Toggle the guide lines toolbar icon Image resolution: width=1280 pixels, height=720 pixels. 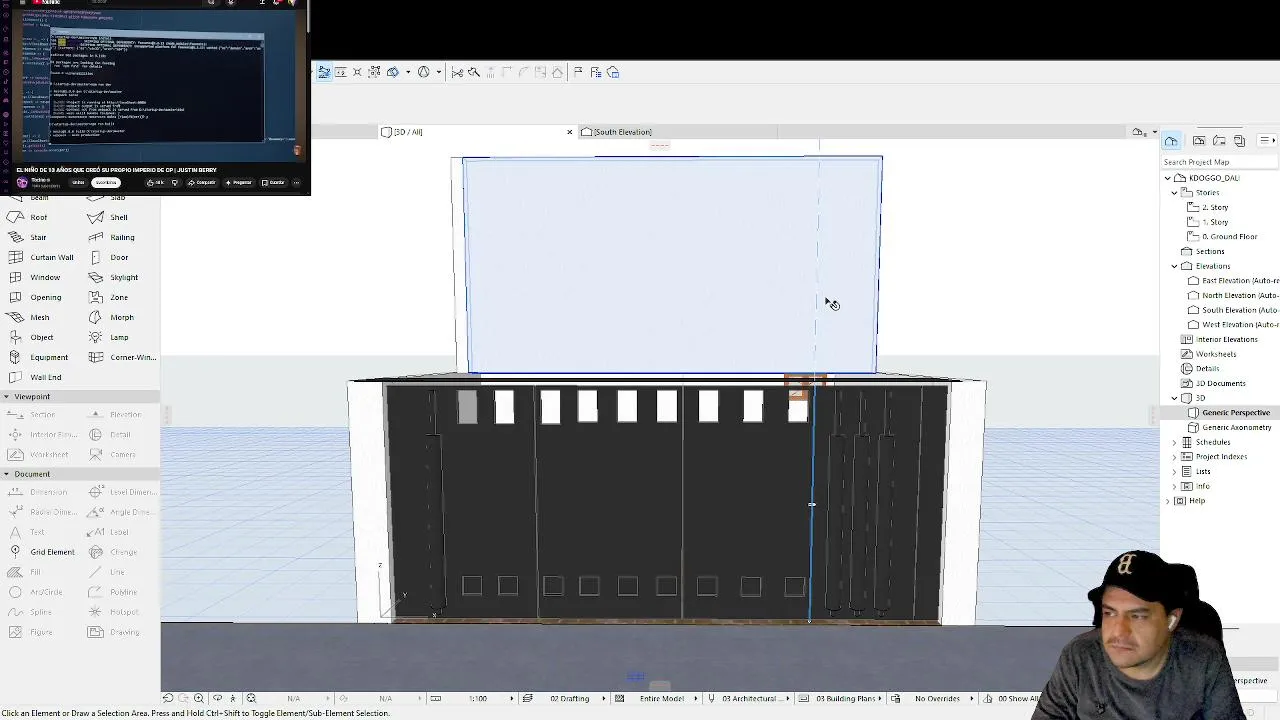[324, 72]
